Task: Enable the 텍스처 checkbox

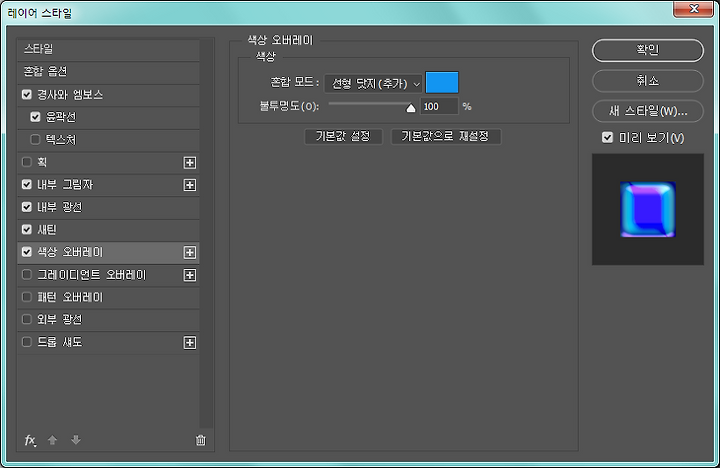Action: (35, 139)
